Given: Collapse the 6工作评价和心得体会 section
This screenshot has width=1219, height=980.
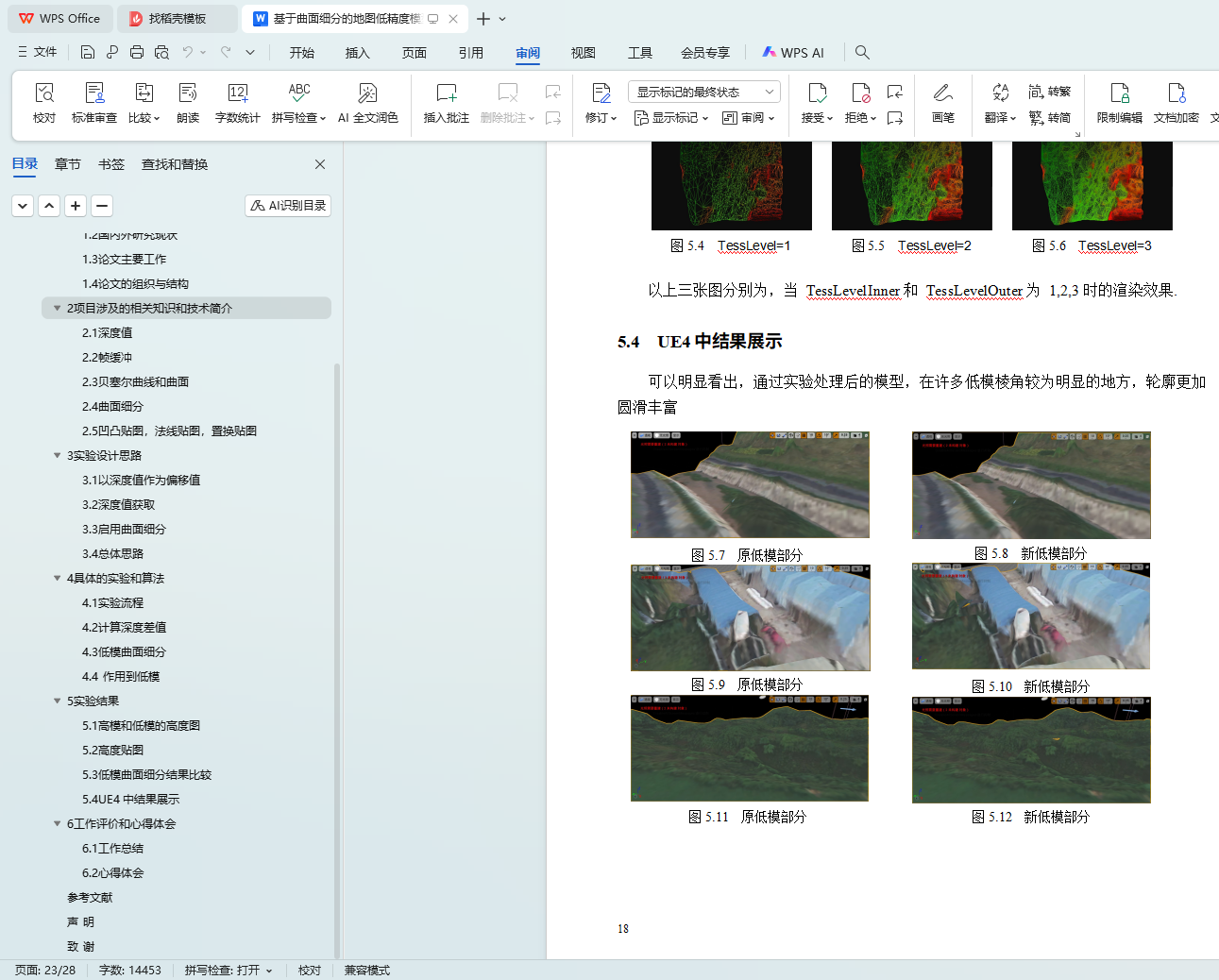Looking at the screenshot, I should 57,823.
